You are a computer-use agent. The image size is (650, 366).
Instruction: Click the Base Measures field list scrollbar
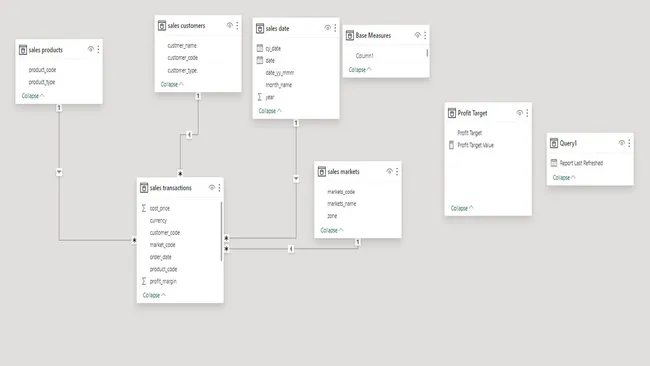click(x=427, y=53)
